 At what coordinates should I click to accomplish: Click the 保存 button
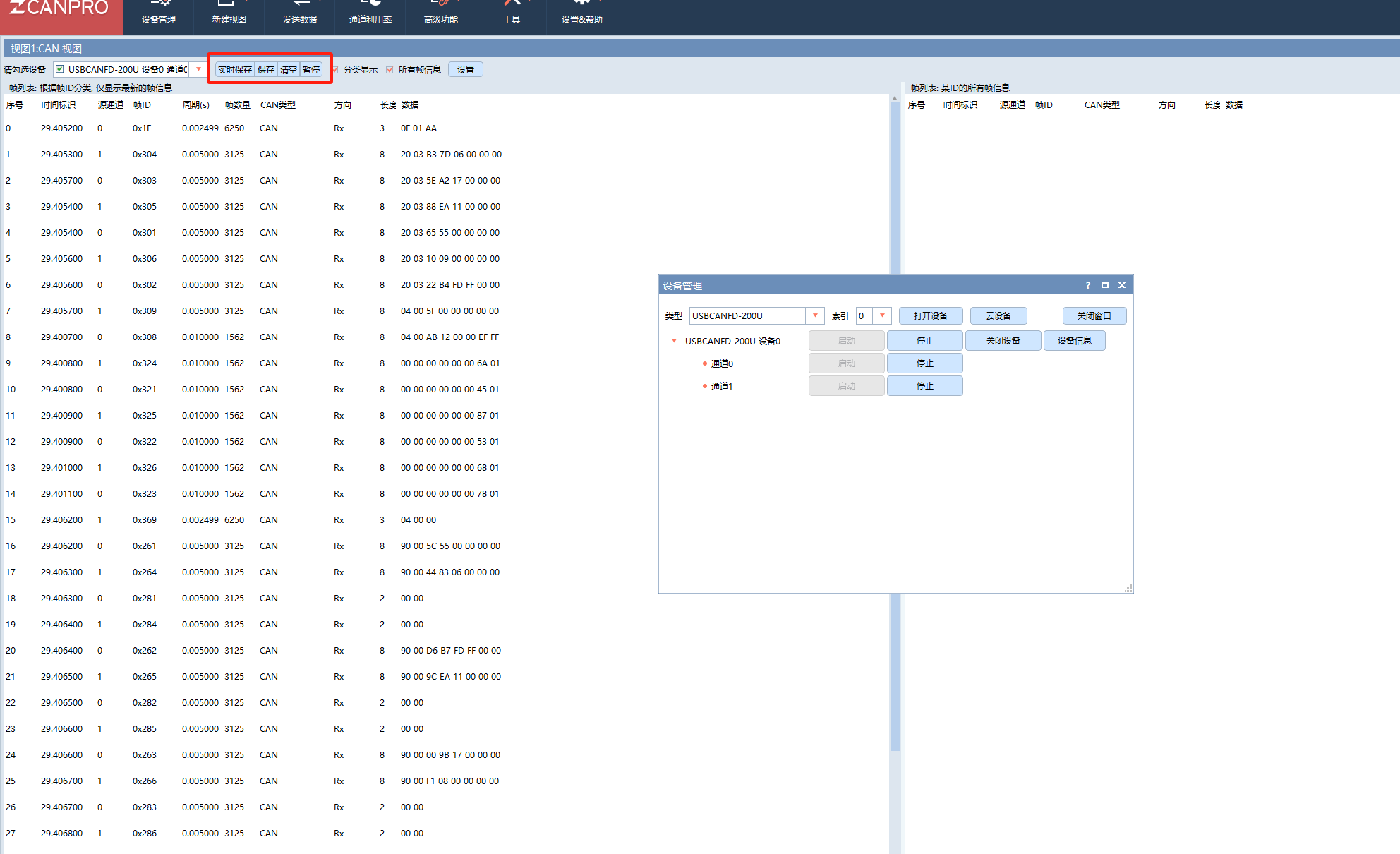click(x=266, y=69)
